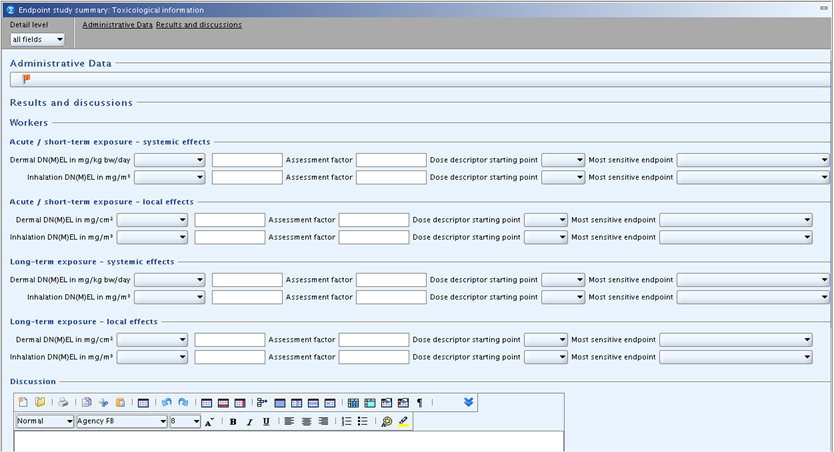
Task: Click the orange flag in Administrative Data
Action: 26,79
